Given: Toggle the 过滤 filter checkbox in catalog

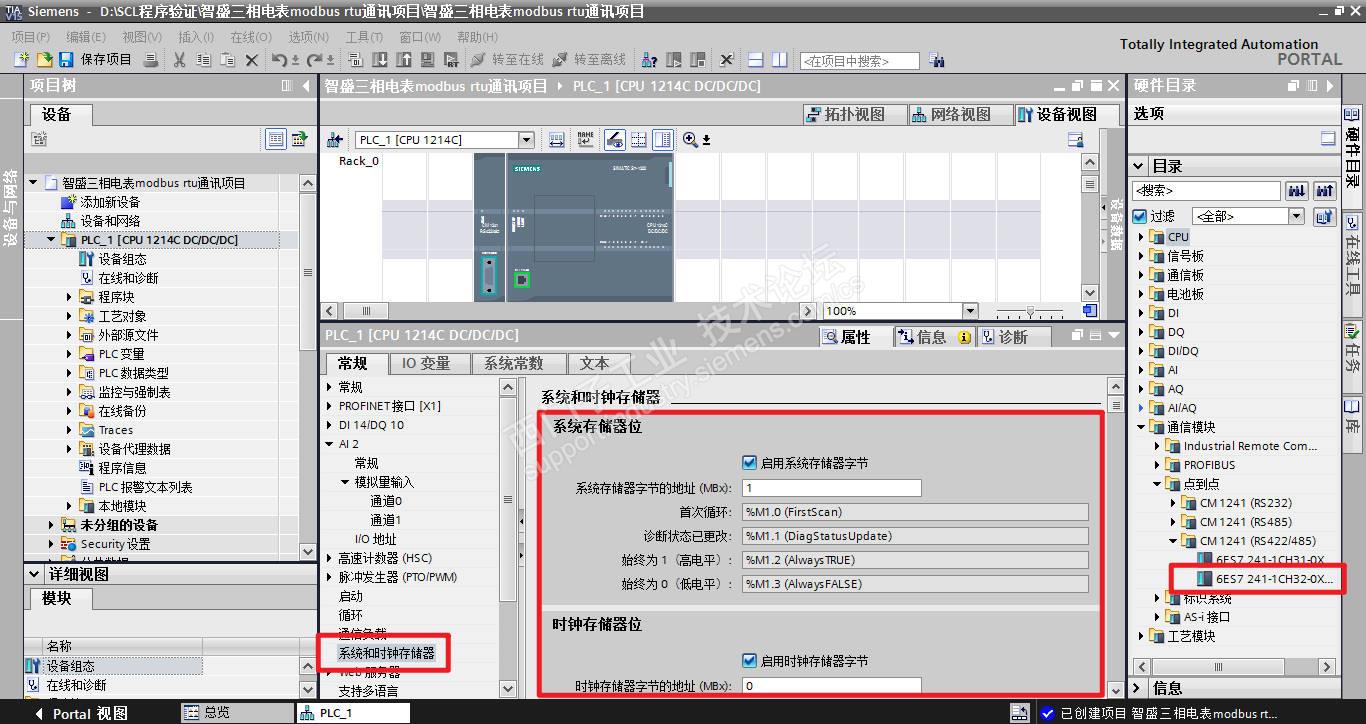Looking at the screenshot, I should pos(1140,216).
